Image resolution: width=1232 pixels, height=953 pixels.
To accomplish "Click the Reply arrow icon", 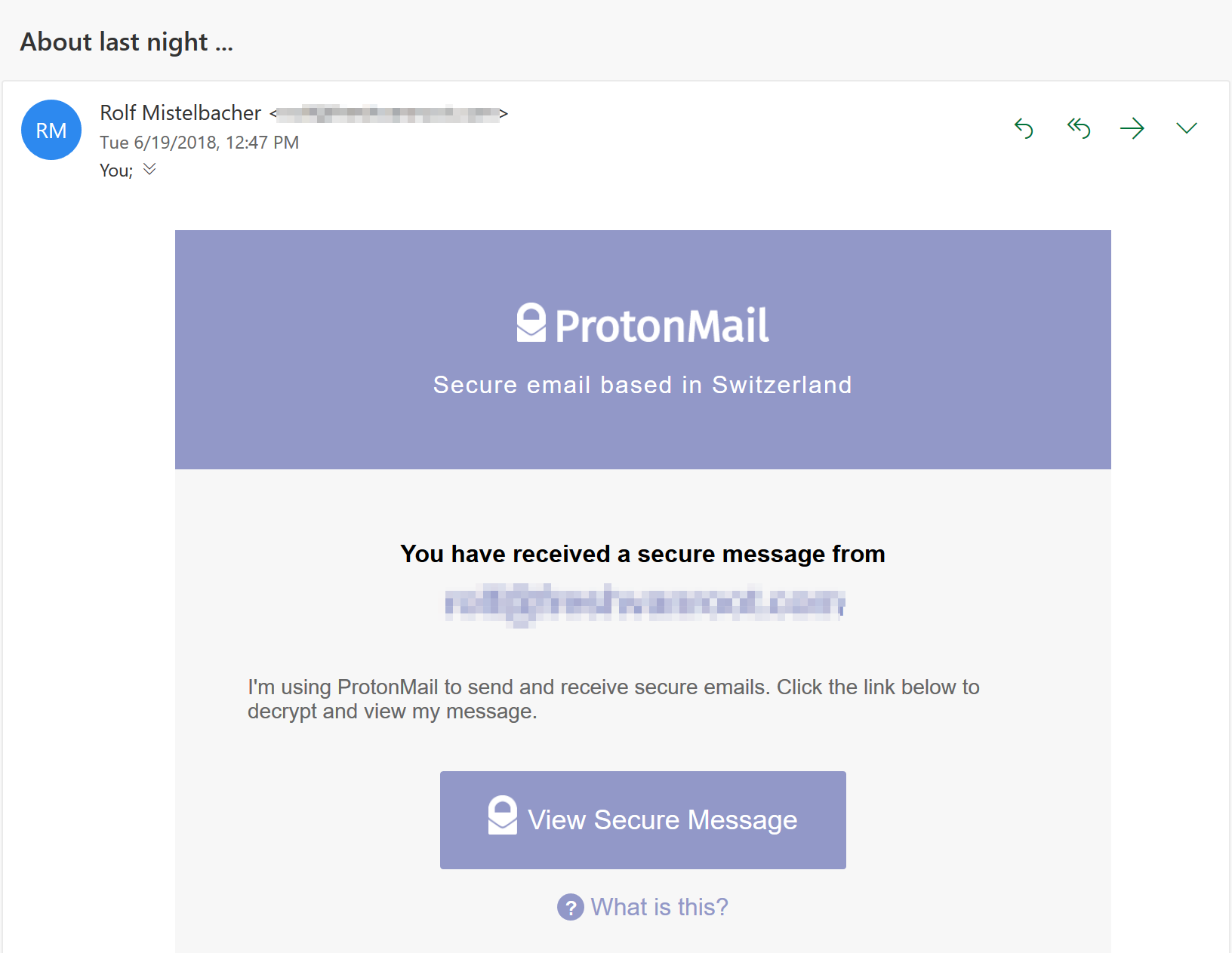I will click(x=1024, y=129).
